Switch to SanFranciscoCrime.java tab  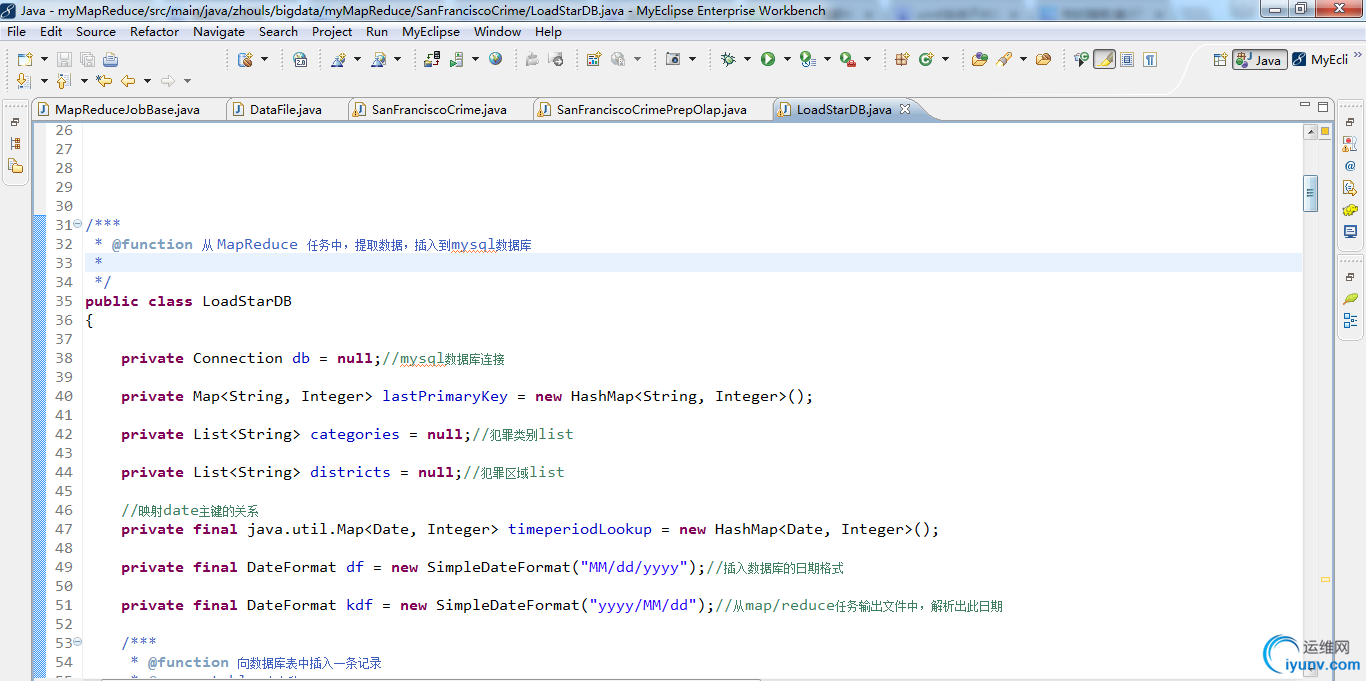(438, 110)
